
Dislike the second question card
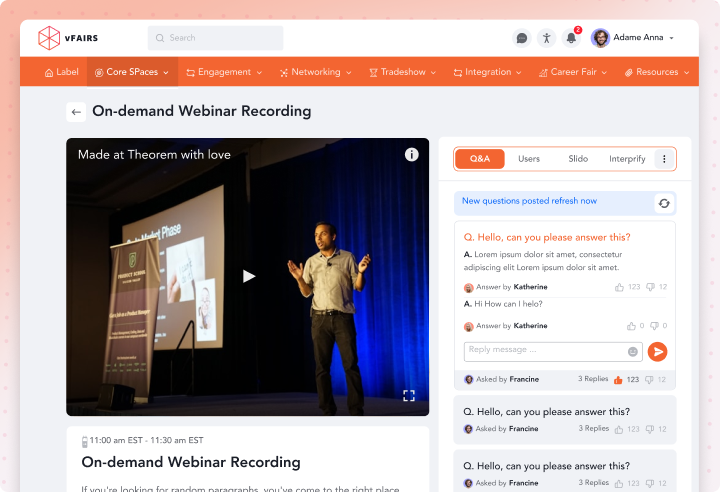click(x=650, y=430)
